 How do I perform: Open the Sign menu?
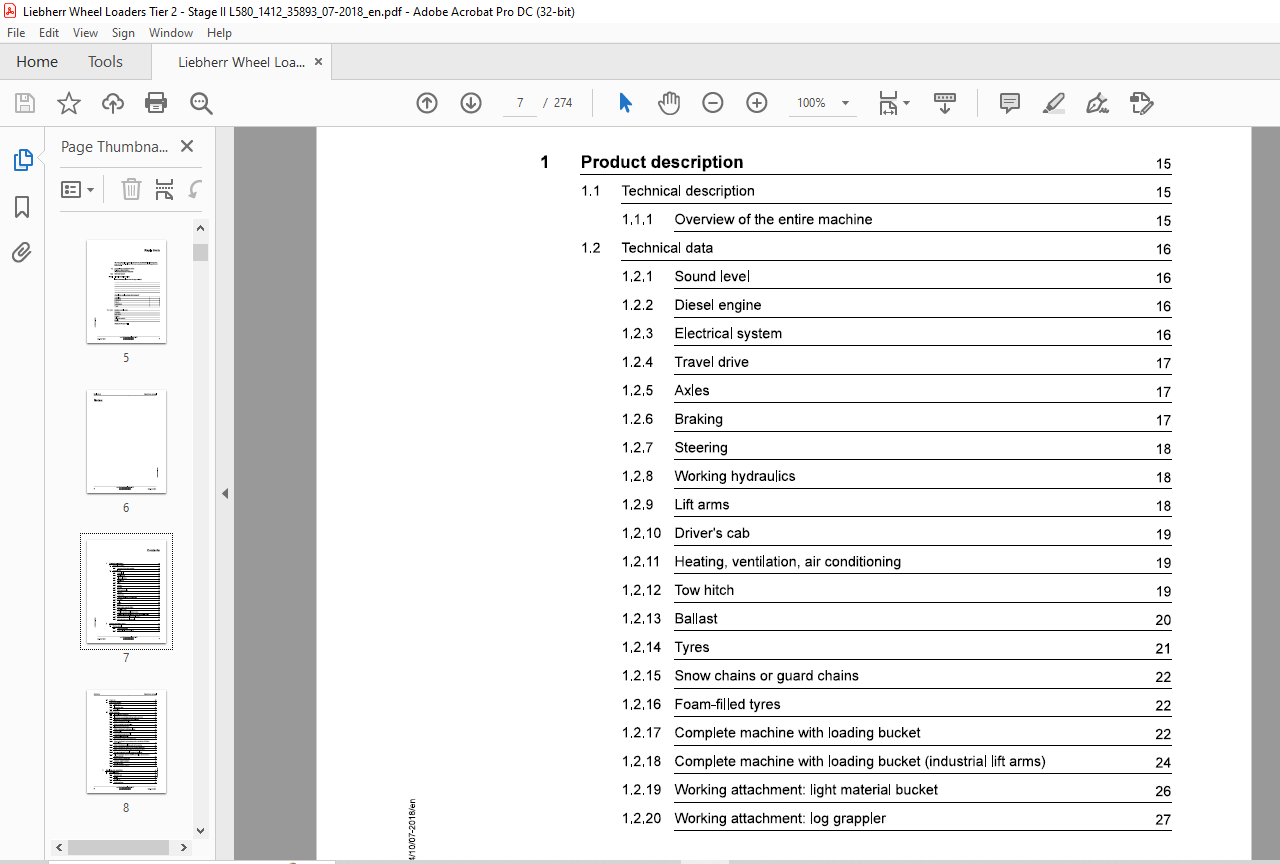click(x=123, y=33)
